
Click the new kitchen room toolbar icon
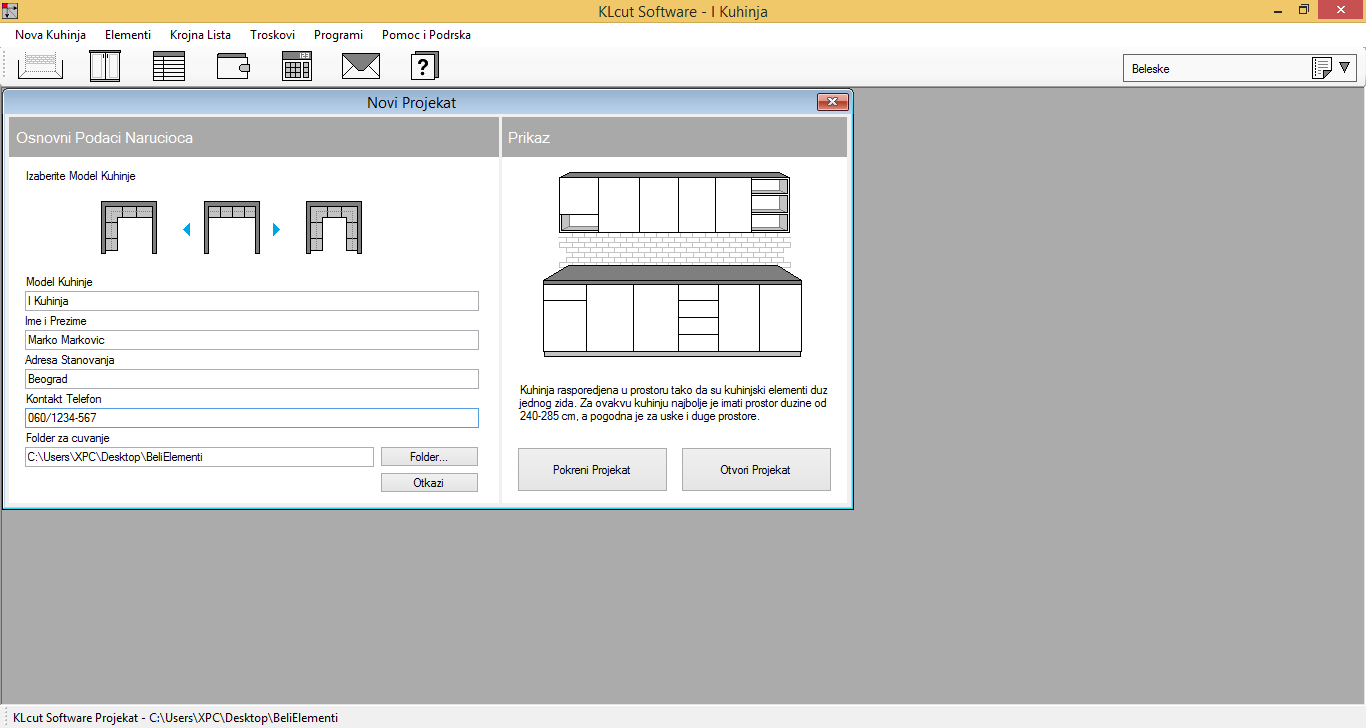[40, 67]
